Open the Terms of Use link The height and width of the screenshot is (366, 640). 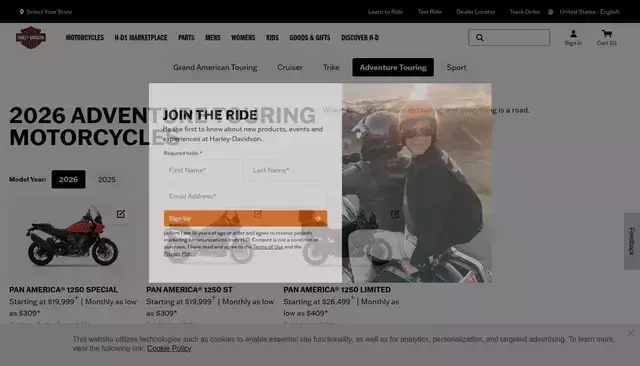[x=268, y=247]
